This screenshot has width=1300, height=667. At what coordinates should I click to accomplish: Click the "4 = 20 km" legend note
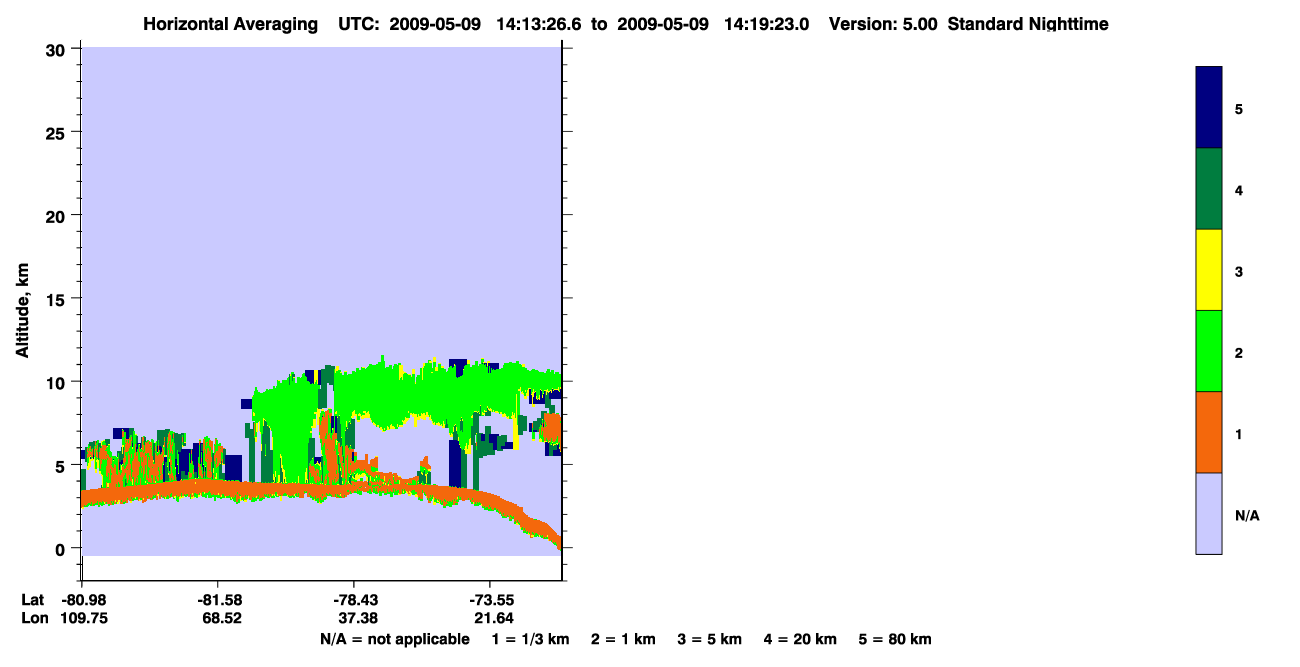(x=800, y=639)
